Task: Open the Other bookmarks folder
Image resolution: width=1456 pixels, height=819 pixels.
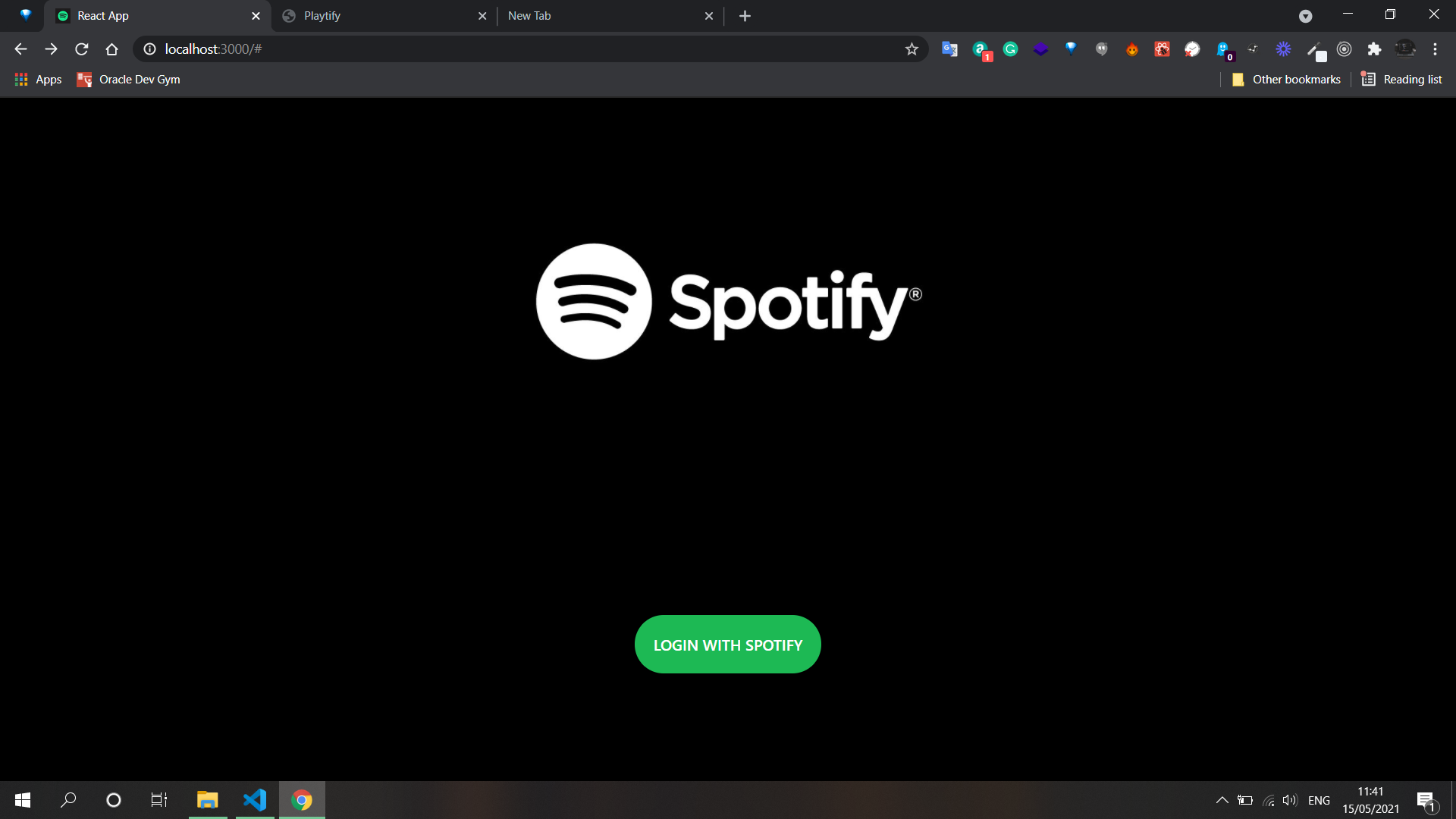Action: click(x=1287, y=80)
